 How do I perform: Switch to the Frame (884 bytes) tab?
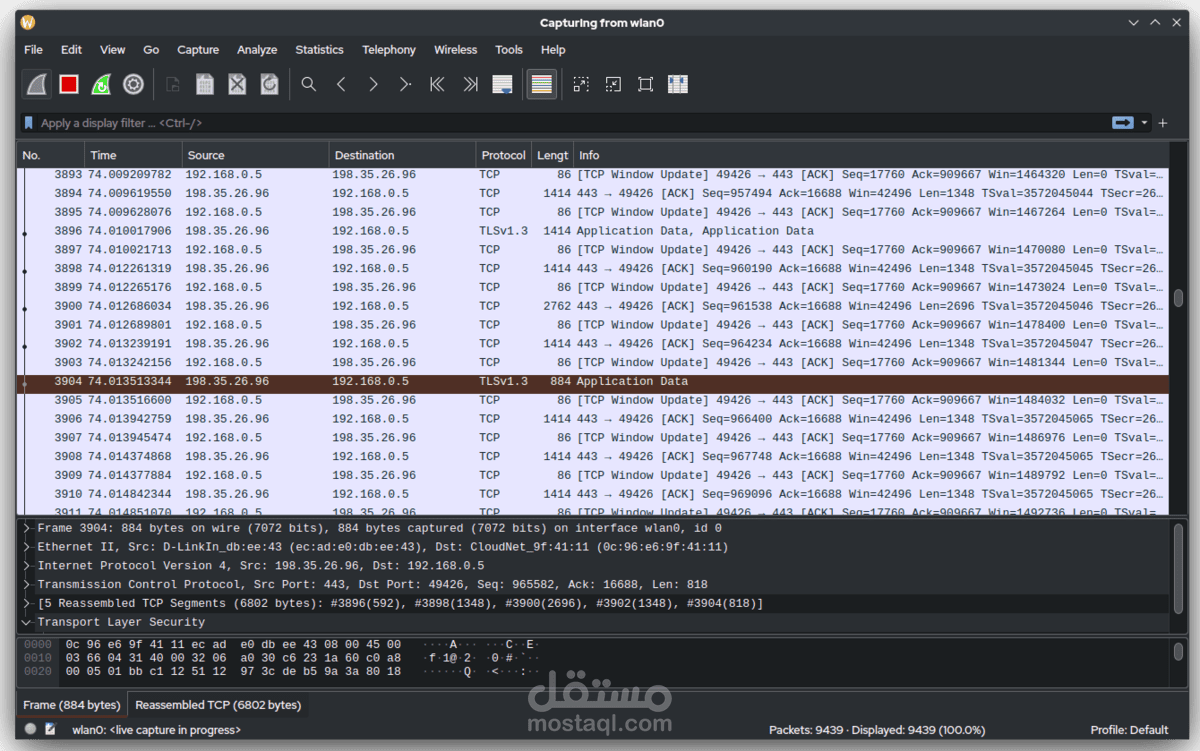pos(71,705)
